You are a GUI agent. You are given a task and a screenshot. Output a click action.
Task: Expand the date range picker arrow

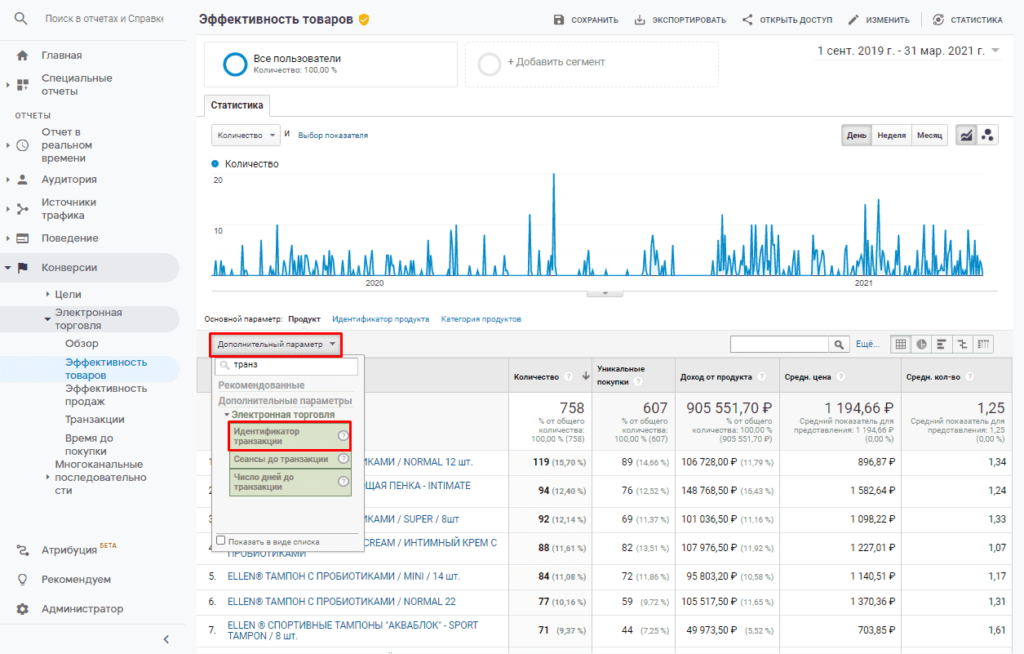[x=995, y=50]
